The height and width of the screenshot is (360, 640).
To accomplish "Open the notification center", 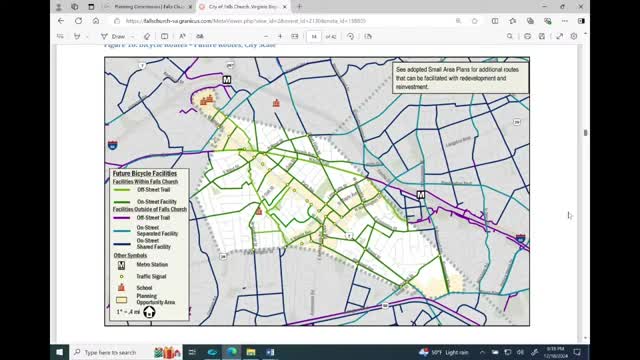I will pyautogui.click(x=577, y=352).
